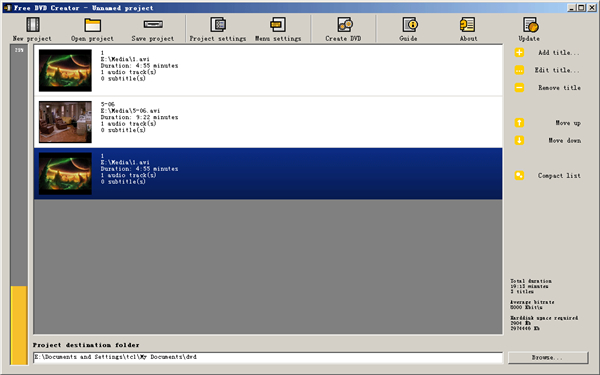This screenshot has width=600, height=375.
Task: Click the Move up label
Action: [x=568, y=123]
